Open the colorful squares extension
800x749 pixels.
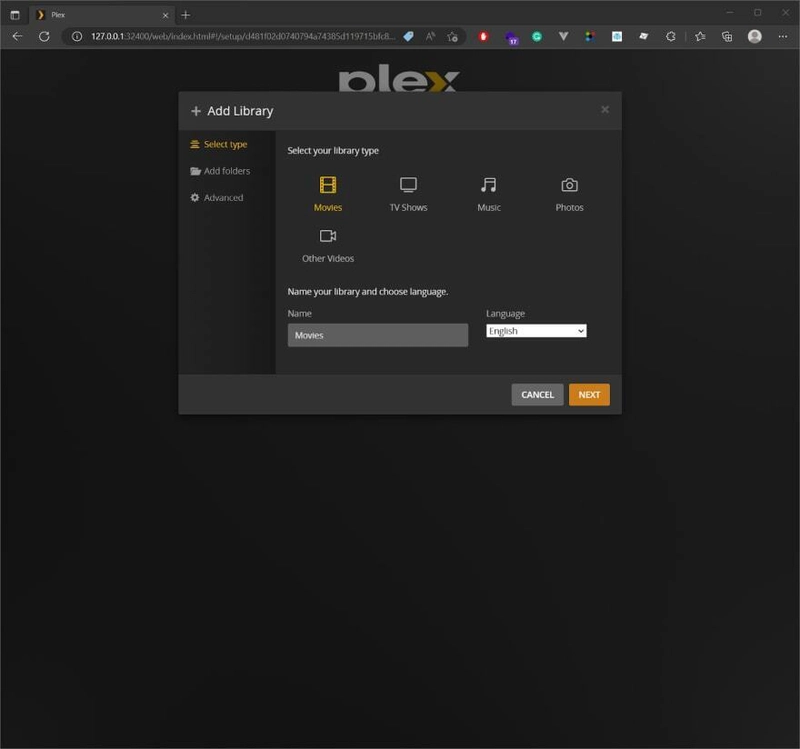(590, 36)
